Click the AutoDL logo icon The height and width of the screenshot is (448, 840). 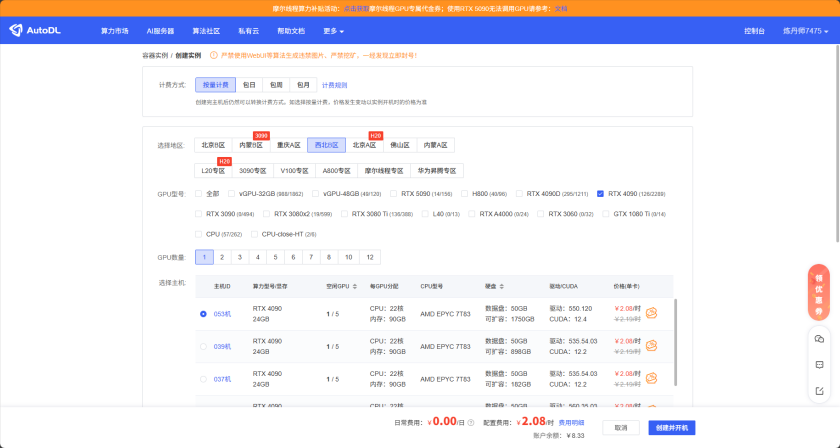click(x=16, y=31)
